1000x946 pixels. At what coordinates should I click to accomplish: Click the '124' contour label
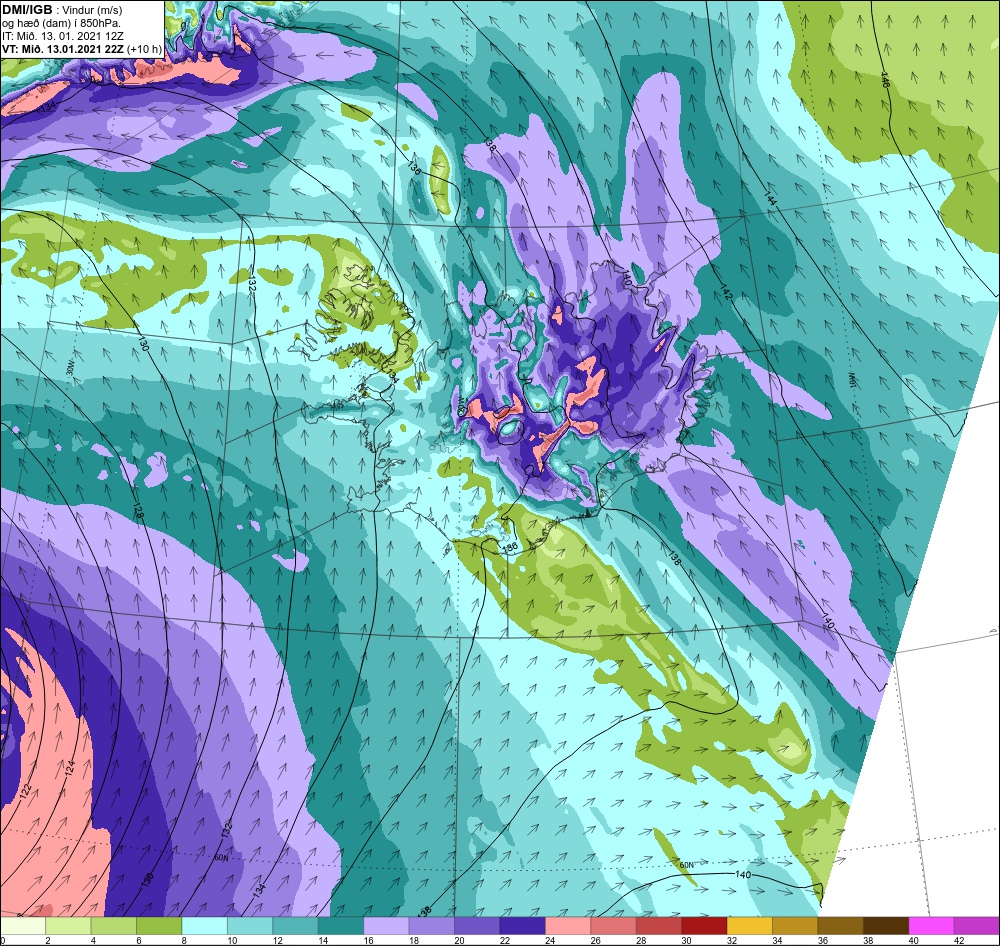click(x=70, y=768)
